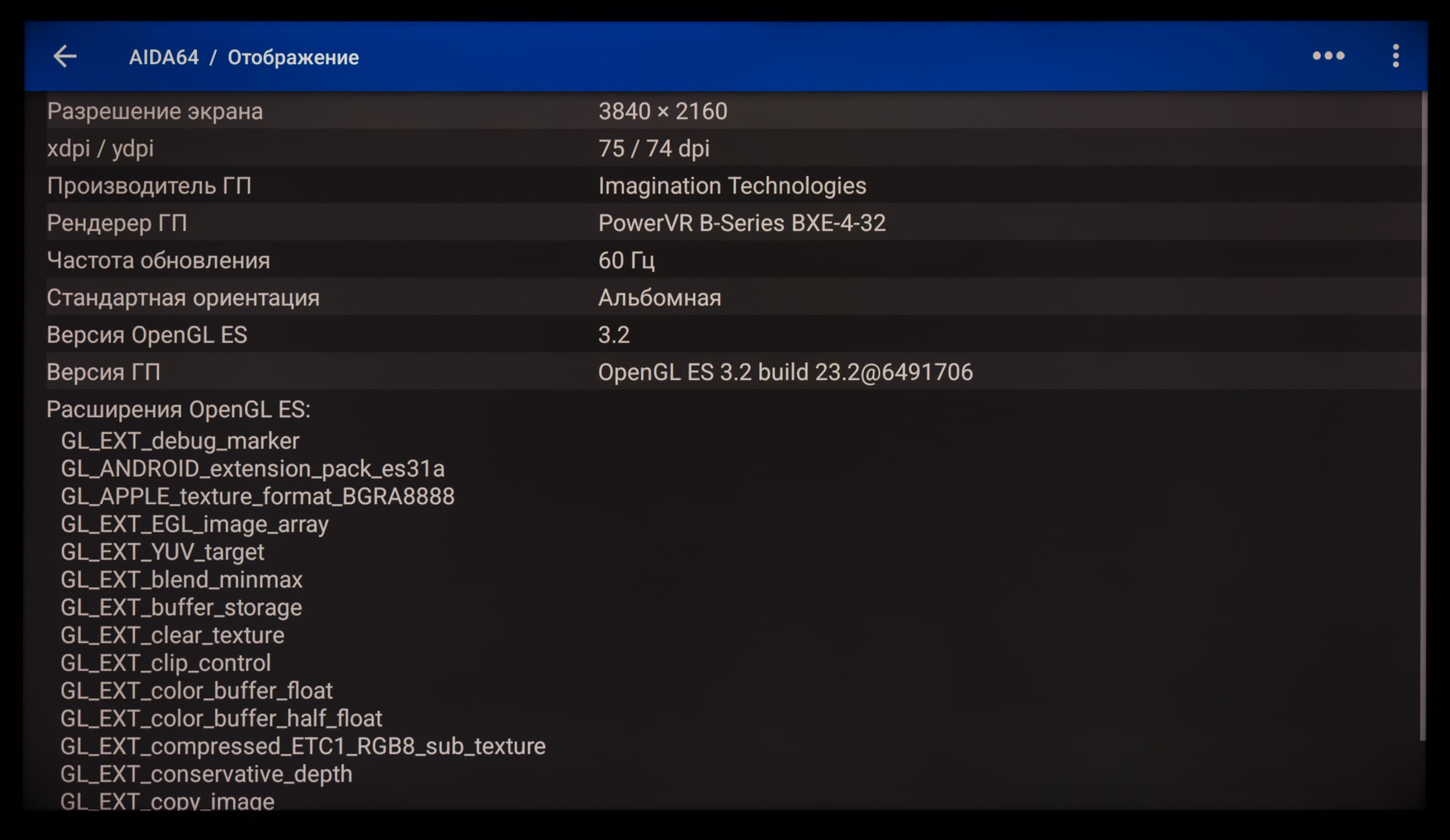Image resolution: width=1450 pixels, height=840 pixels.
Task: Click GL_APPLE_texture_format_BGRA8888 entry
Action: pos(258,497)
